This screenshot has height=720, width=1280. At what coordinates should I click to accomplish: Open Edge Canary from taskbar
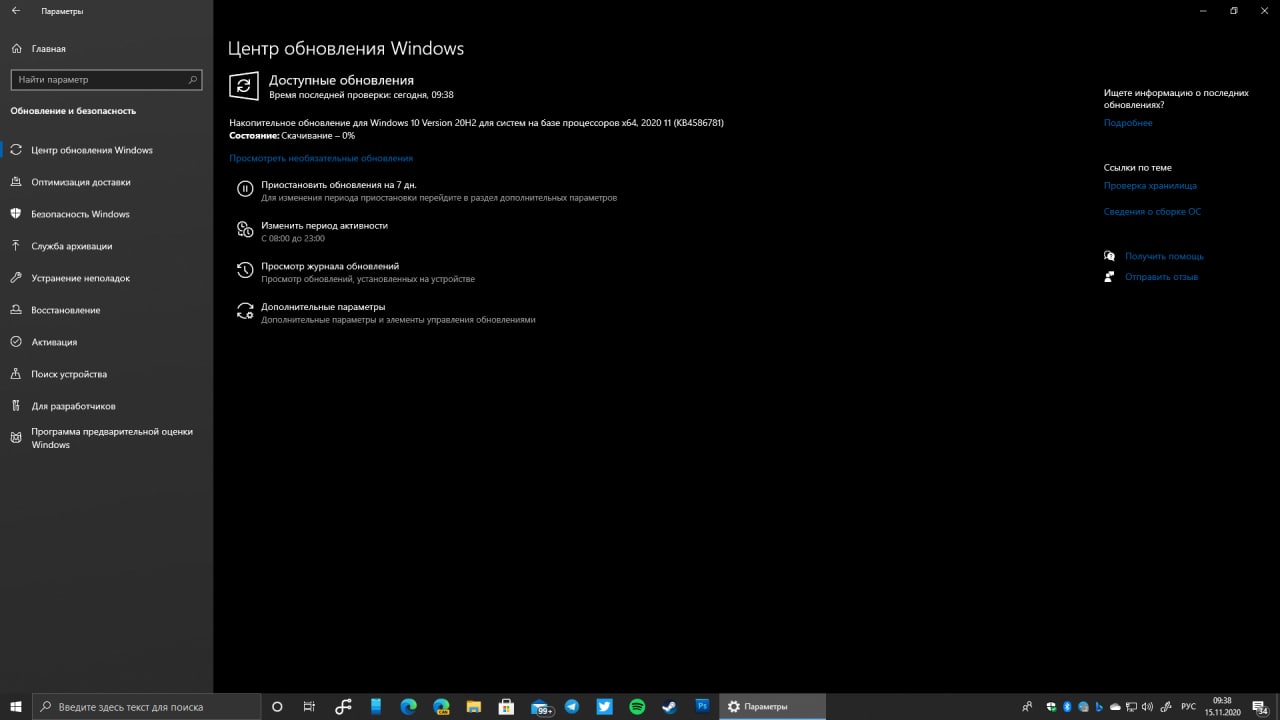point(441,706)
